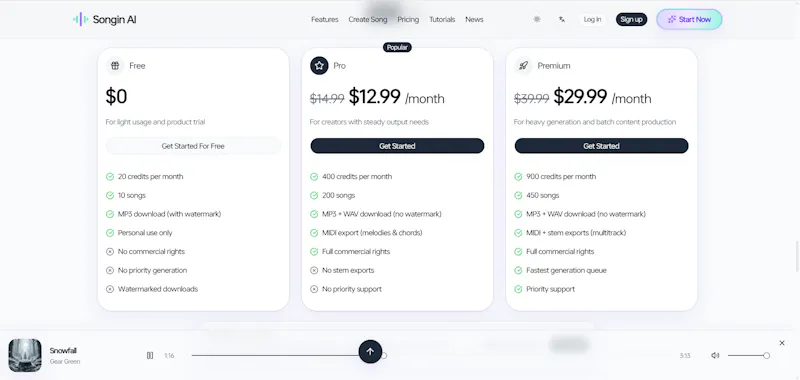The image size is (800, 380).
Task: Pause the Snowfall track
Action: (149, 355)
